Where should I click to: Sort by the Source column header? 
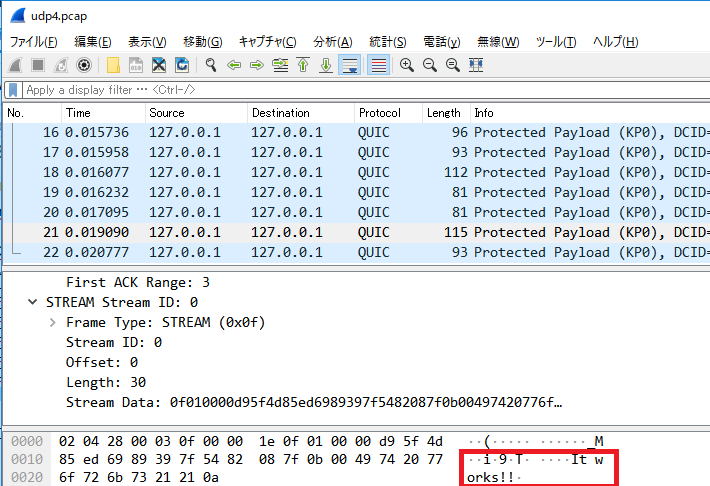click(197, 113)
